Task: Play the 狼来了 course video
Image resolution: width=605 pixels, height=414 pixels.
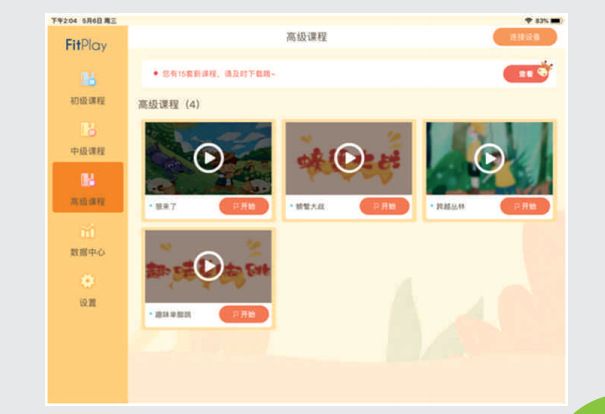Action: pos(209,158)
